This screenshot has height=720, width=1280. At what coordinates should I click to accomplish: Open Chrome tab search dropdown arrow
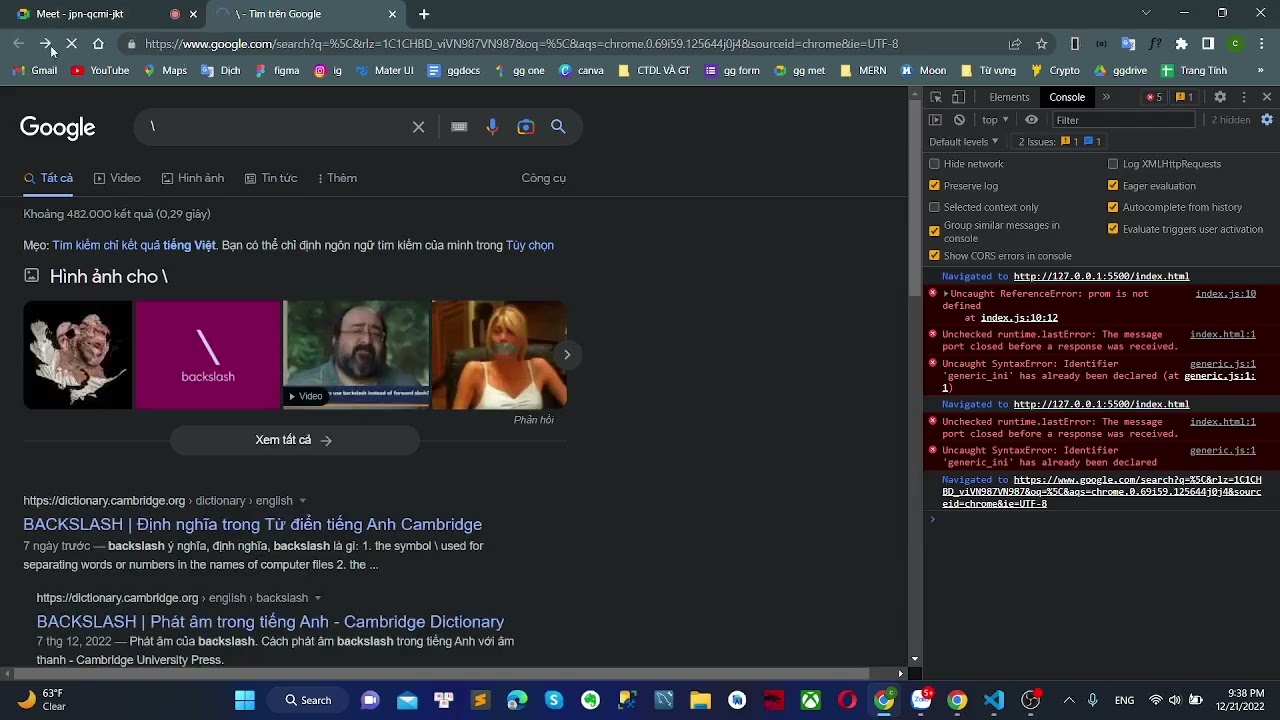[x=1146, y=14]
